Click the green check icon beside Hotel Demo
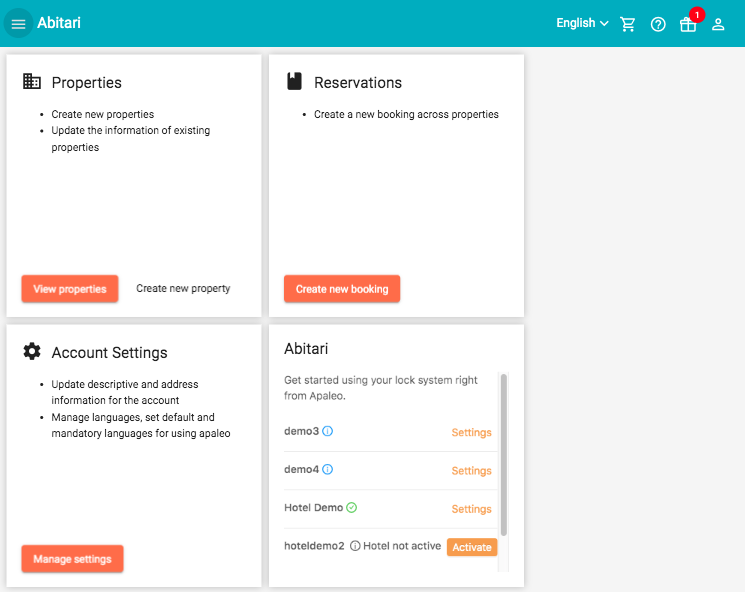This screenshot has width=745, height=592. point(352,507)
